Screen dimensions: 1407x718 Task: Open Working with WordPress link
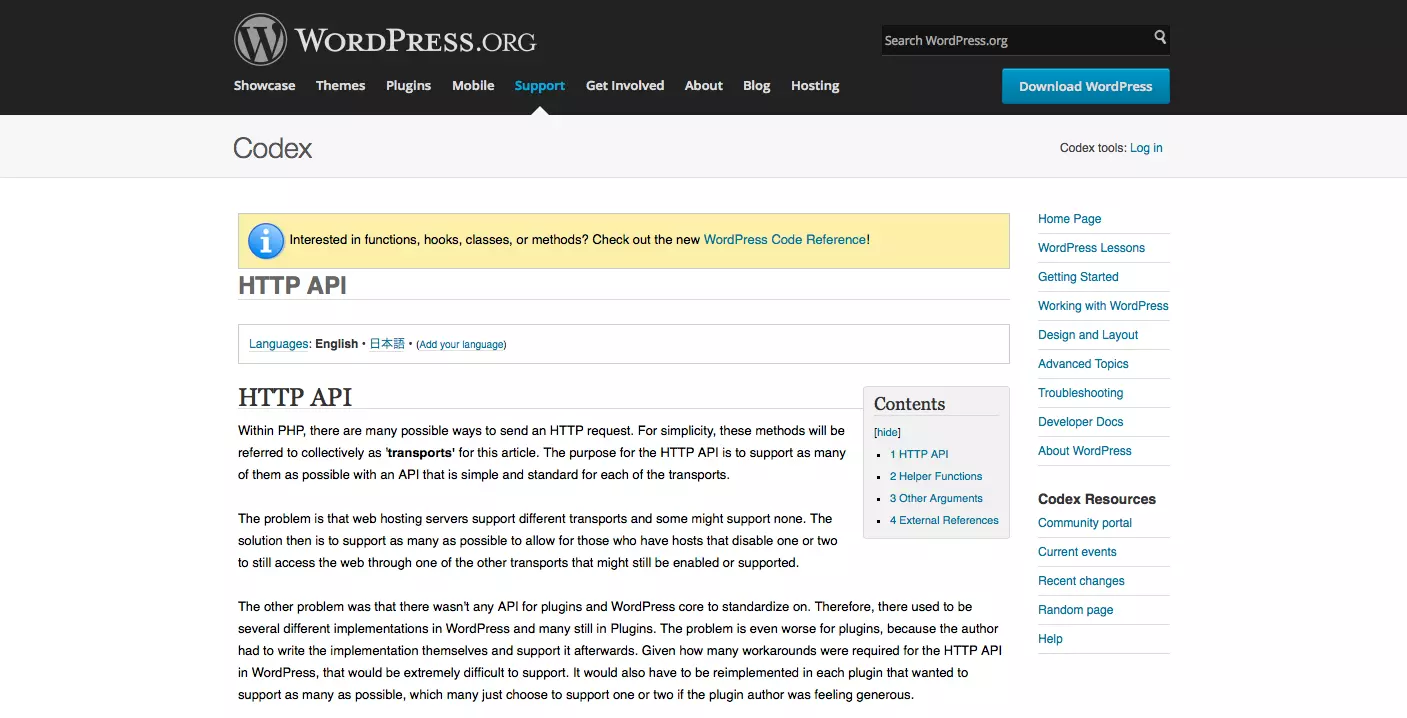tap(1103, 306)
